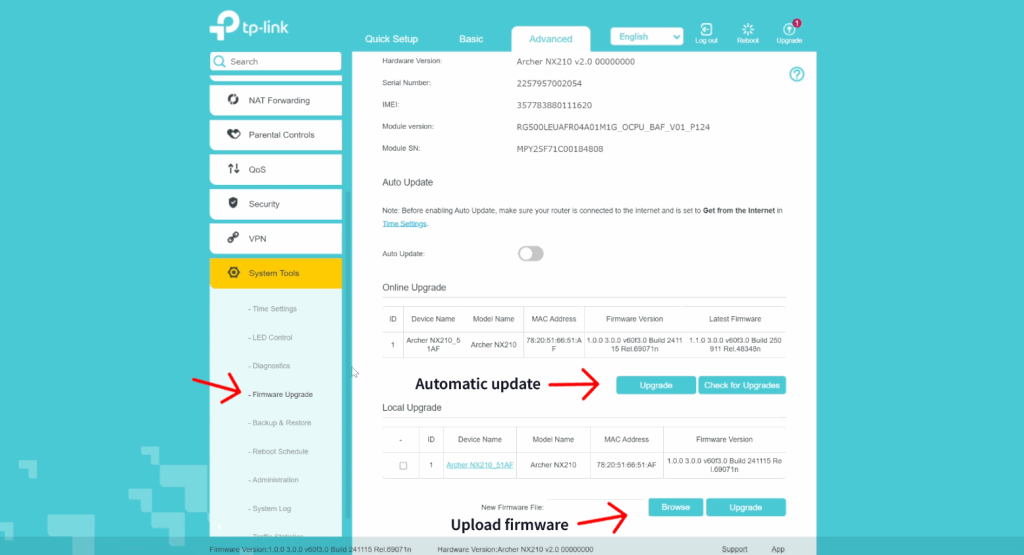
Task: Click the Log out icon
Action: click(706, 29)
